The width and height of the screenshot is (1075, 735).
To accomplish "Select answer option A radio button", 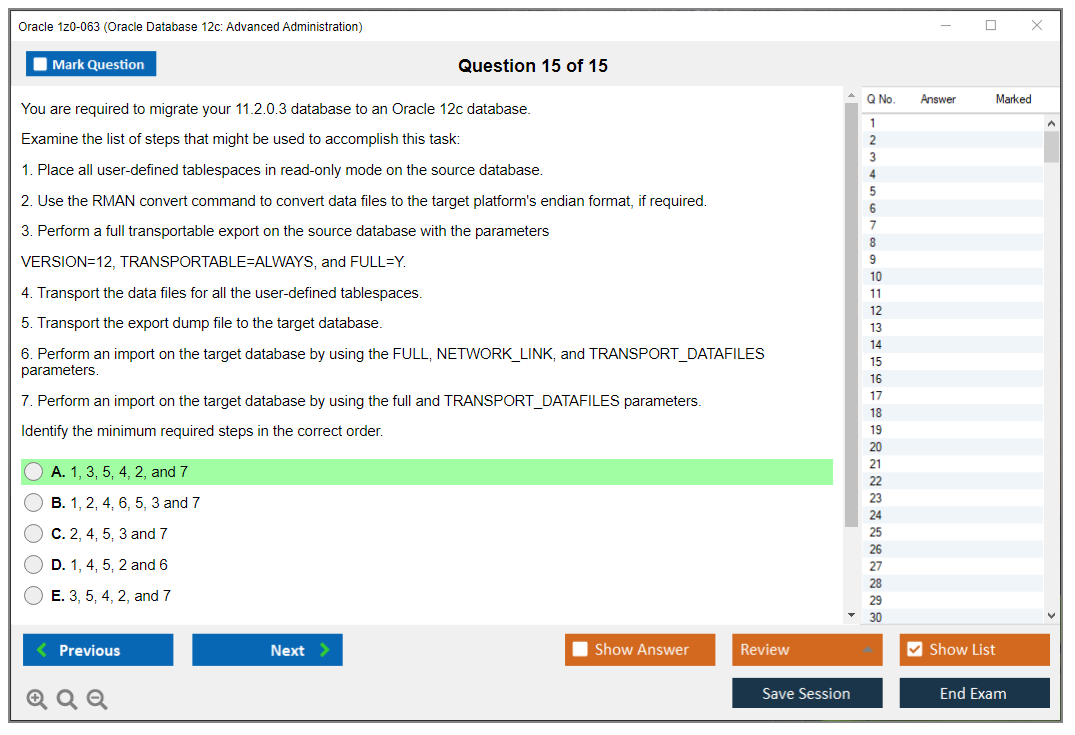I will pyautogui.click(x=34, y=472).
